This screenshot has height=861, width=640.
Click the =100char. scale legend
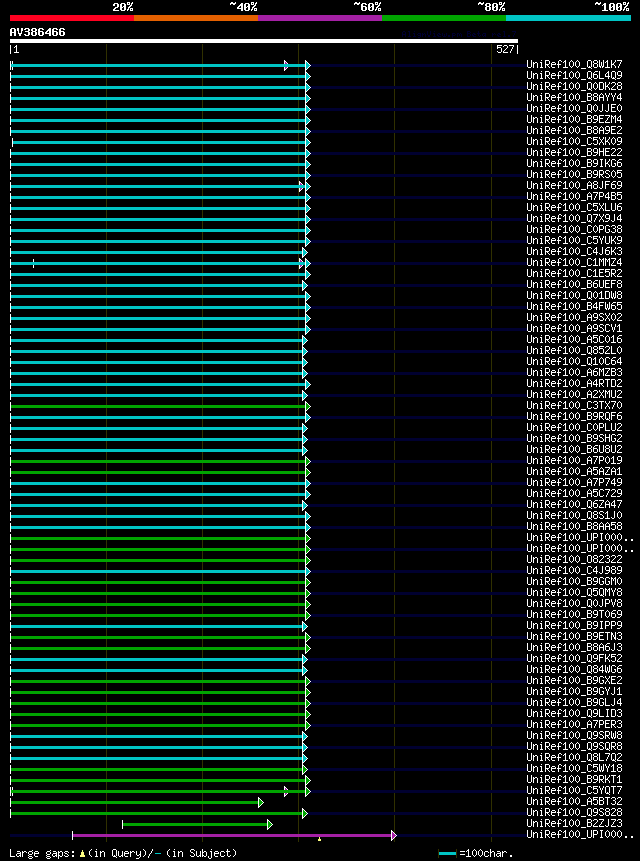[x=476, y=853]
